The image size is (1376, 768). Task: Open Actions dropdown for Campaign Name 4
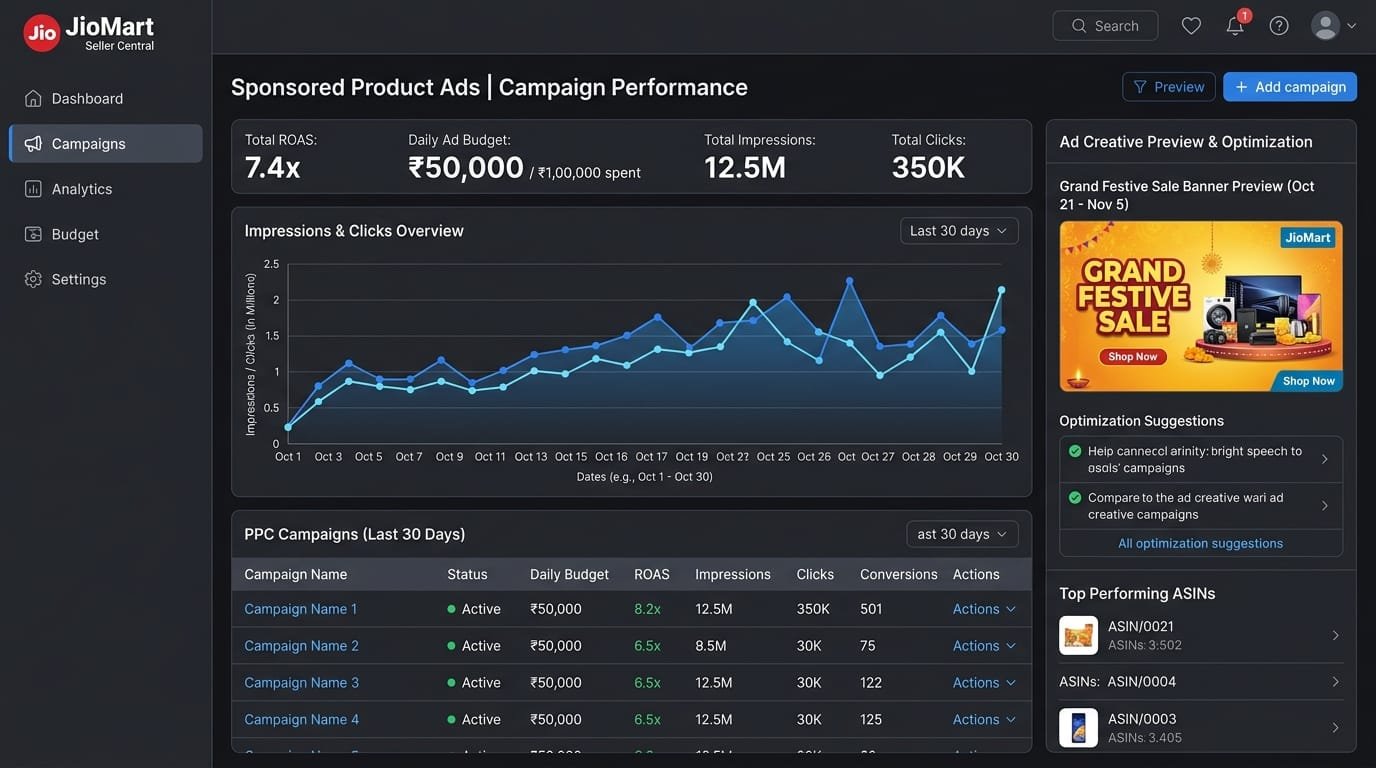[984, 719]
